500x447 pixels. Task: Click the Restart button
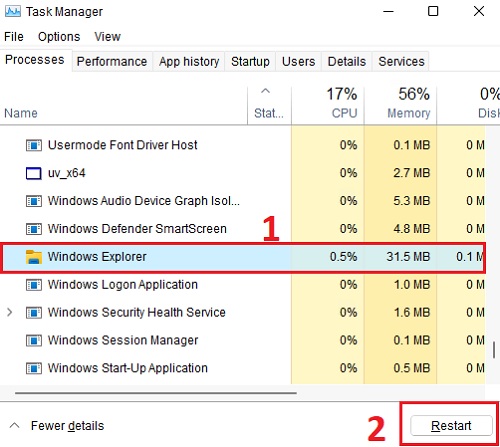tap(451, 426)
